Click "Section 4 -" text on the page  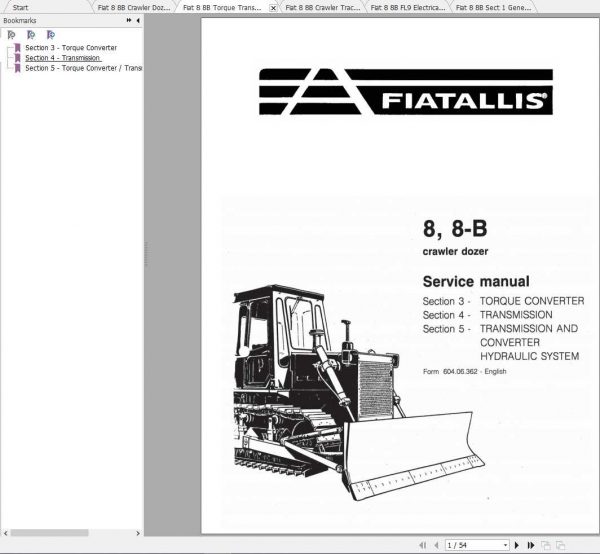coord(447,315)
